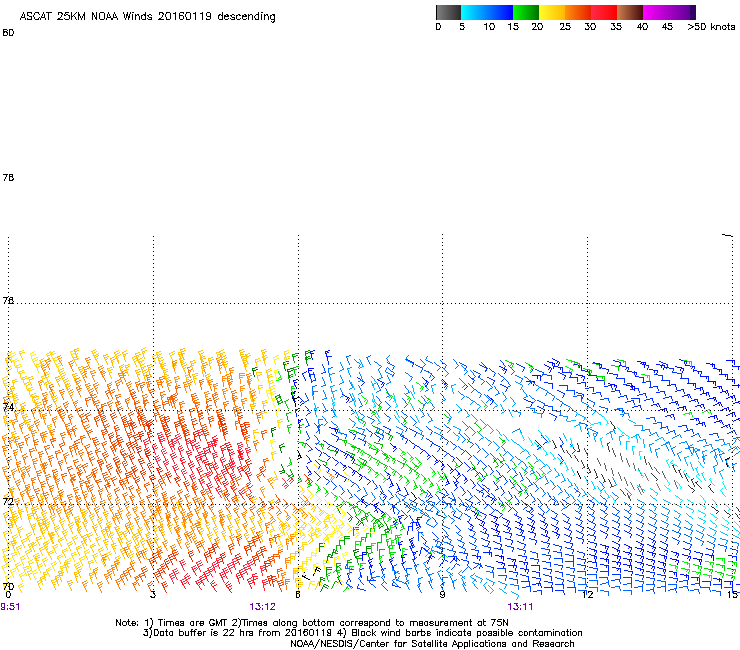Click the 20 label under the color scale
740x650 pixels.
click(537, 27)
